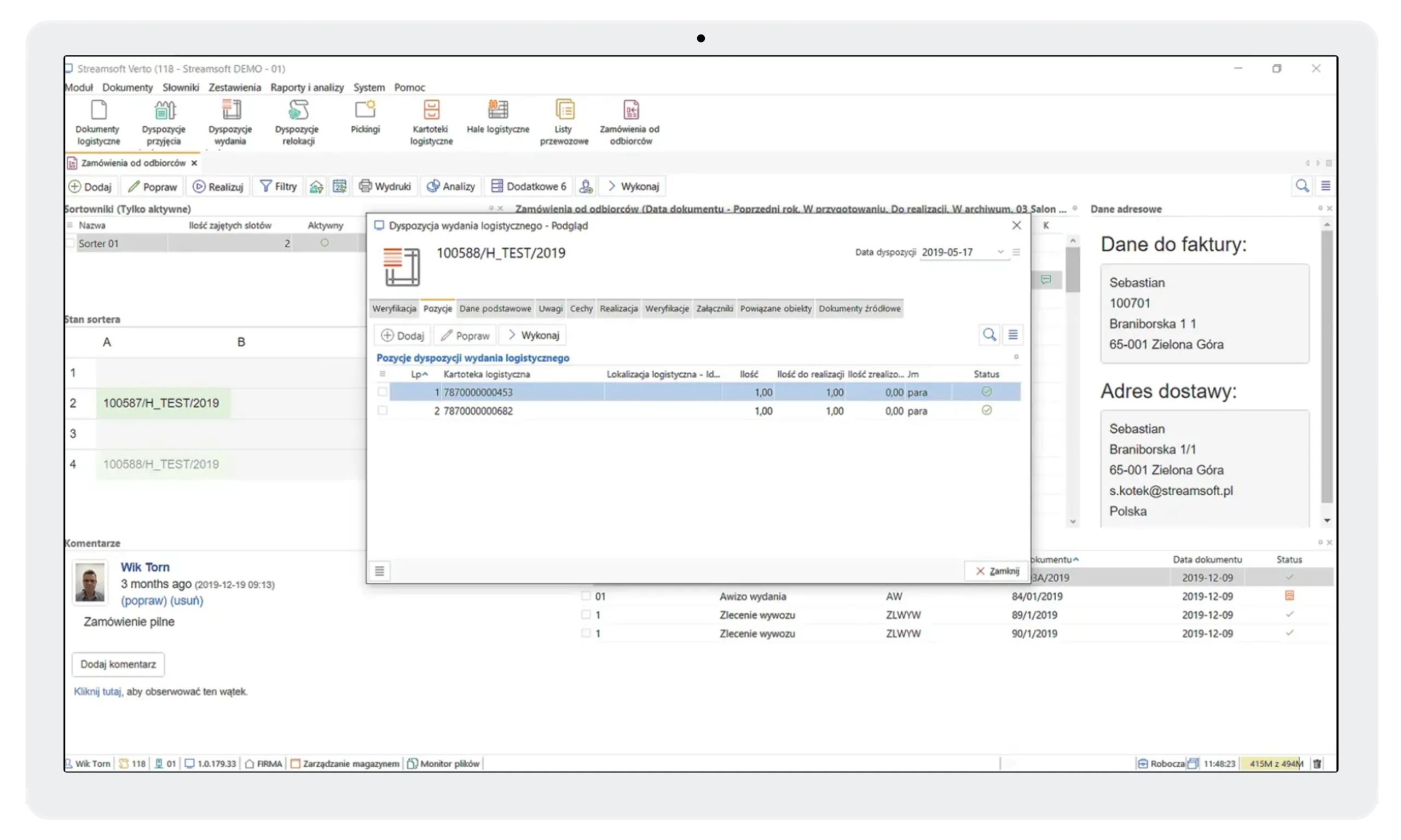
Task: Switch to the Pozycje tab
Action: coord(437,309)
